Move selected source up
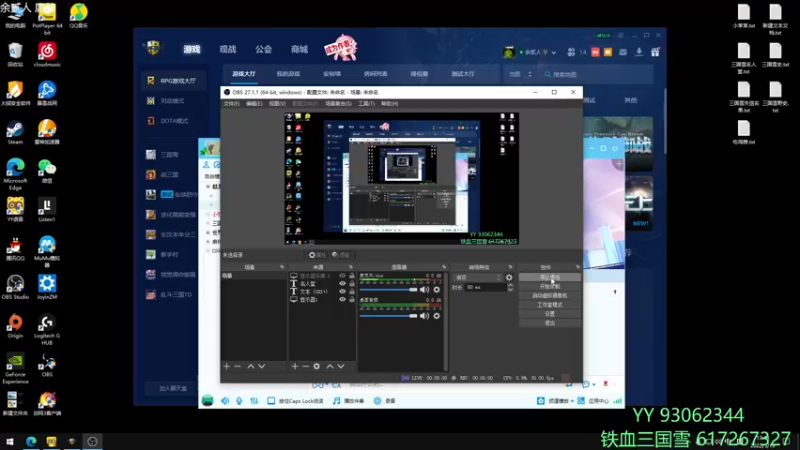Image resolution: width=800 pixels, height=450 pixels. 330,366
